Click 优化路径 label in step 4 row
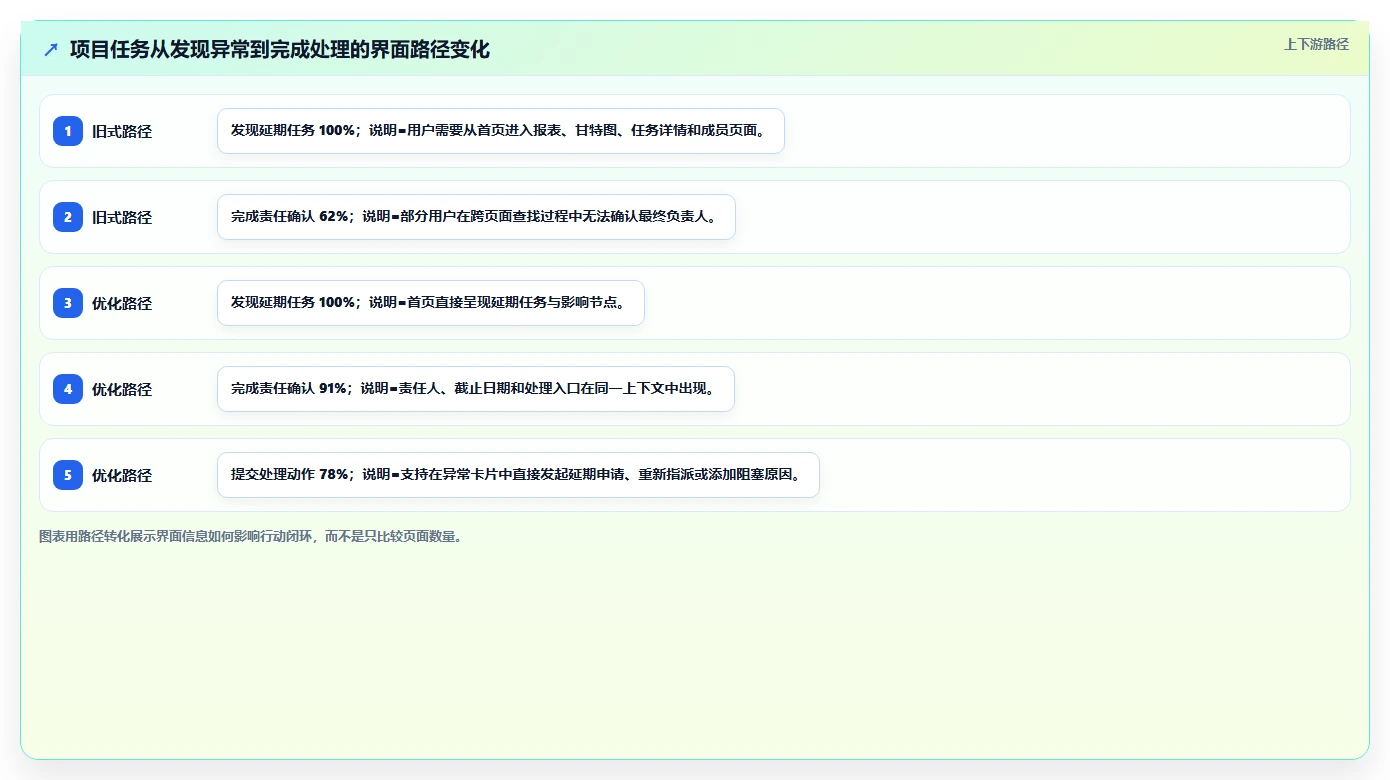 pos(122,389)
